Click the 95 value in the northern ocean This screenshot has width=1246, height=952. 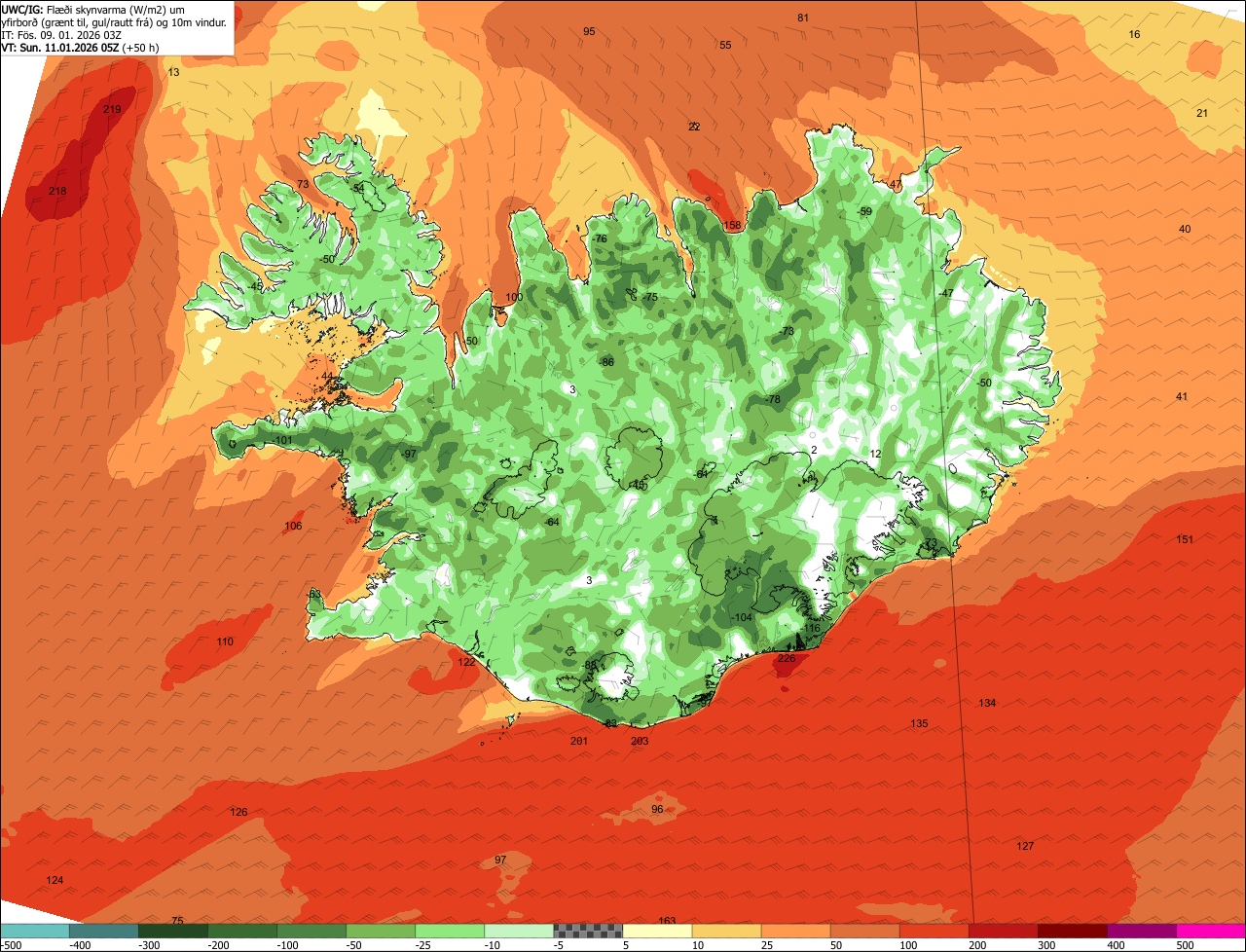[589, 31]
